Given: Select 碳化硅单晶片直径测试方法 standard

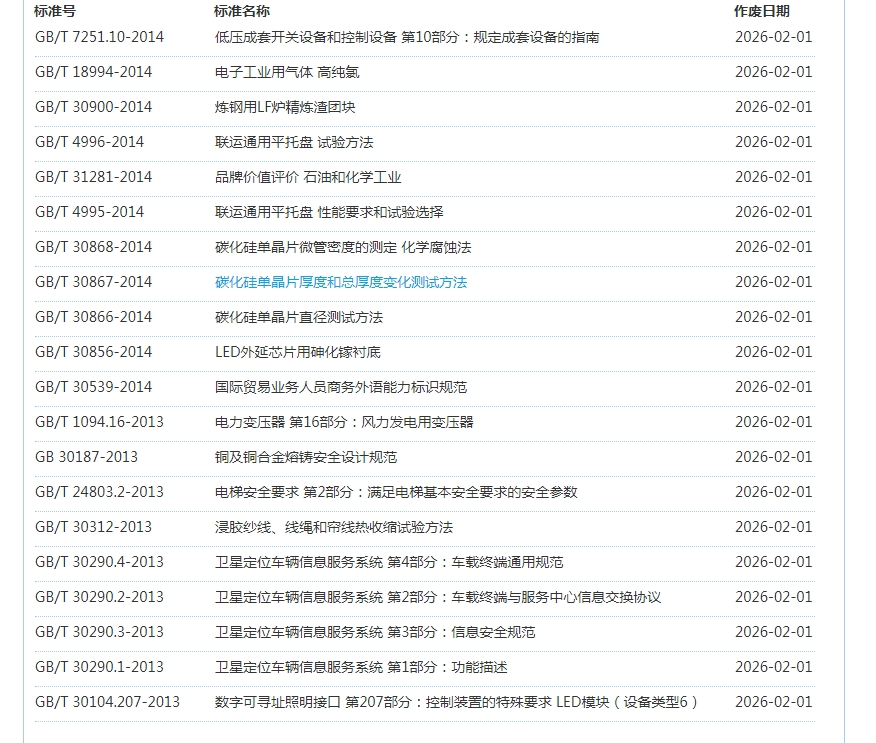Looking at the screenshot, I should pos(299,317).
